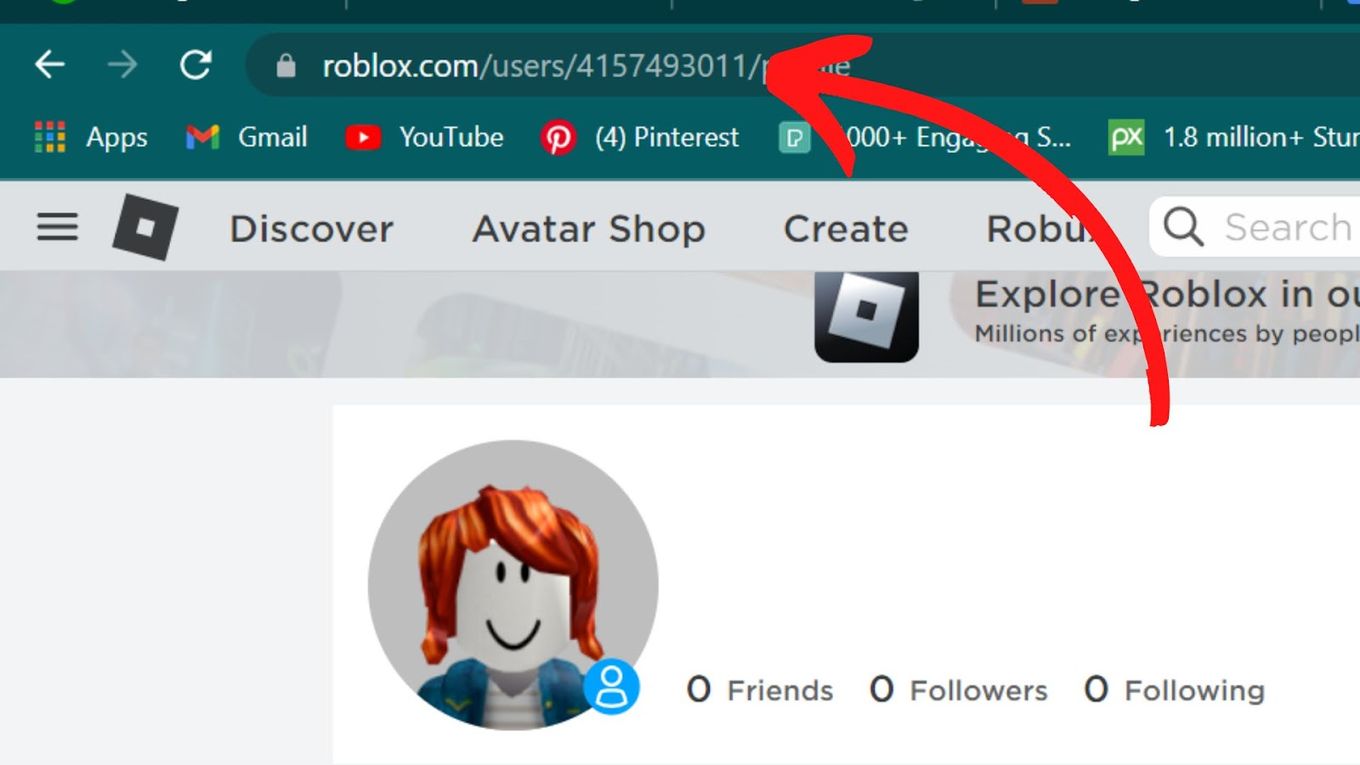The width and height of the screenshot is (1360, 765).
Task: Click the px bookmark for stock images
Action: pyautogui.click(x=1125, y=138)
